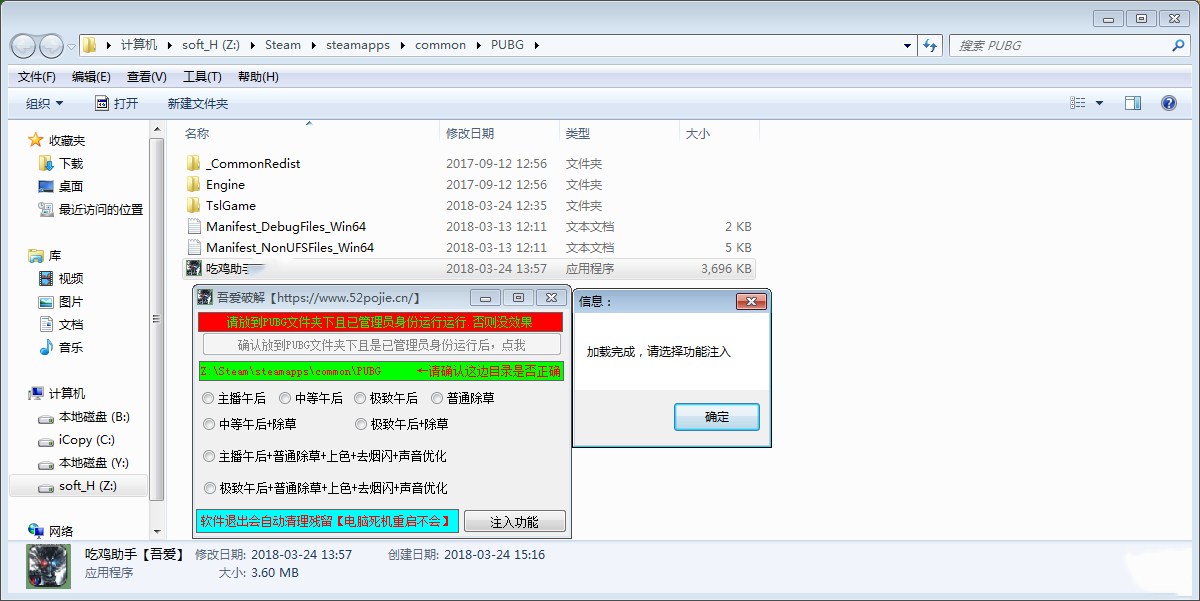The width and height of the screenshot is (1200, 601).
Task: Click the 确认放到PUBG文件夹 confirm button
Action: 381,345
